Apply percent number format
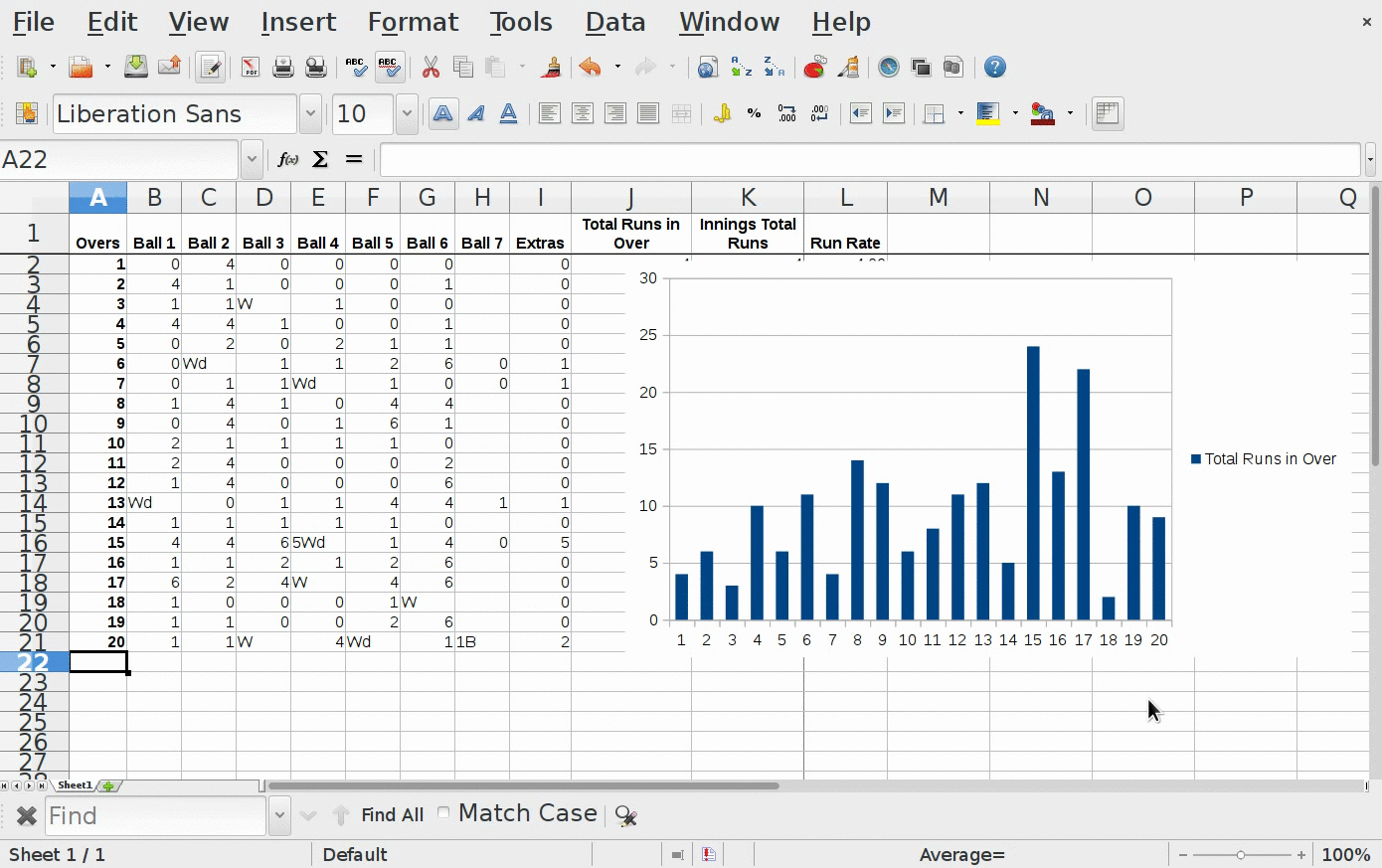Screen dimensions: 1382x868 (x=754, y=114)
